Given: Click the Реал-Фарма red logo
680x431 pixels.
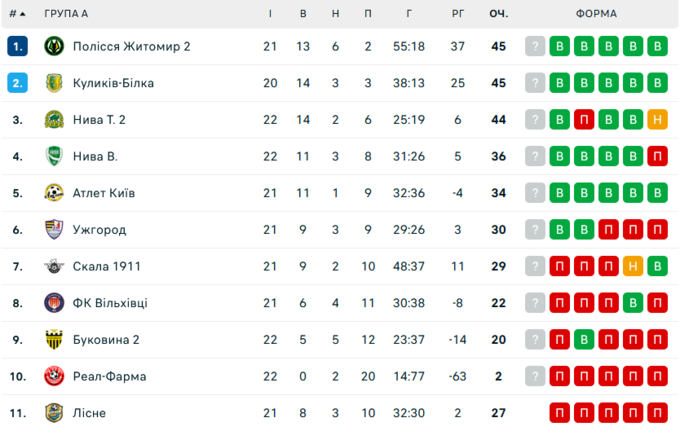Looking at the screenshot, I should (x=54, y=376).
